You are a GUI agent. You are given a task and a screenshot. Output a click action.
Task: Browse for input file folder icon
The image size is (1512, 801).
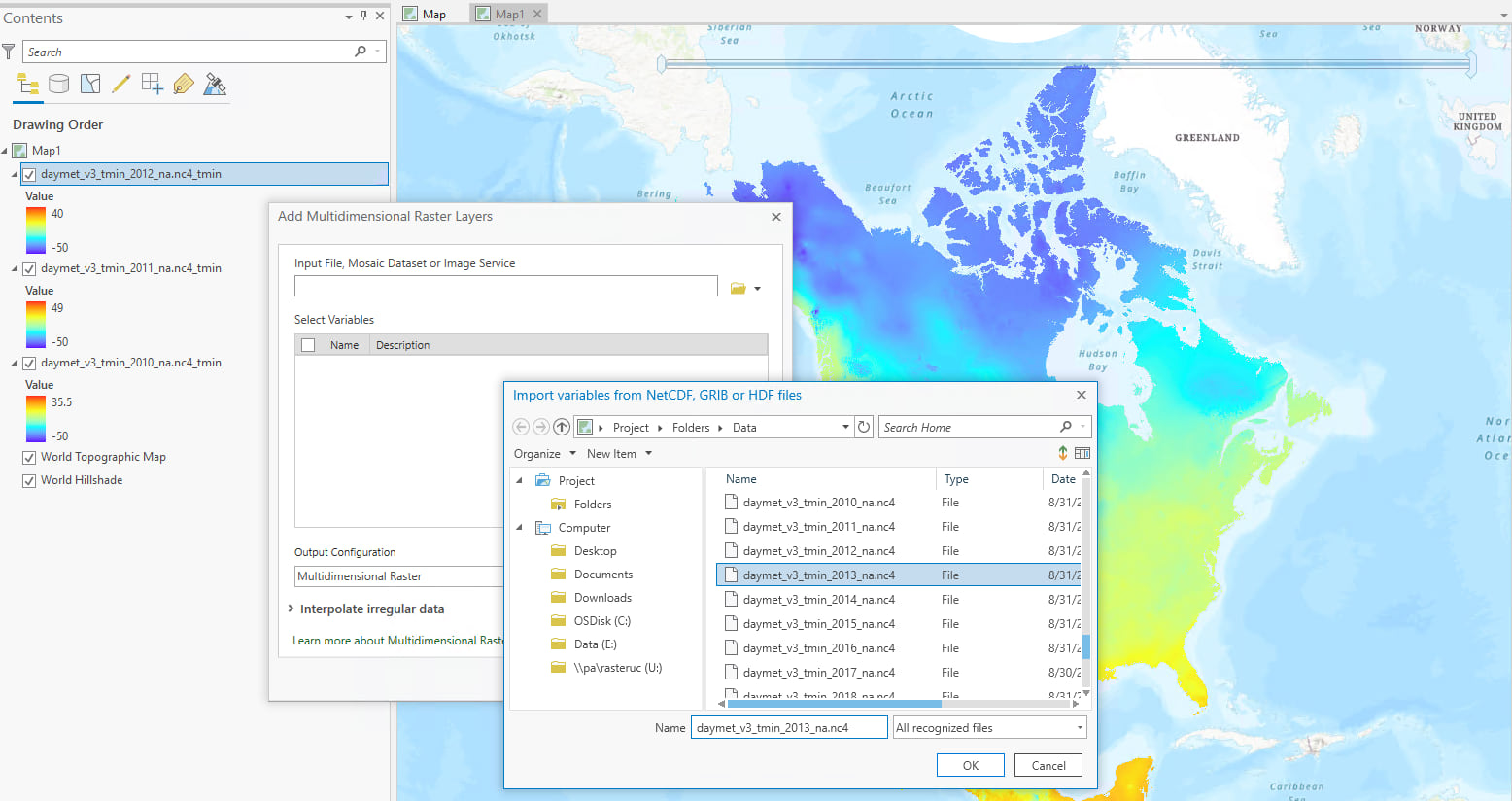tap(739, 288)
